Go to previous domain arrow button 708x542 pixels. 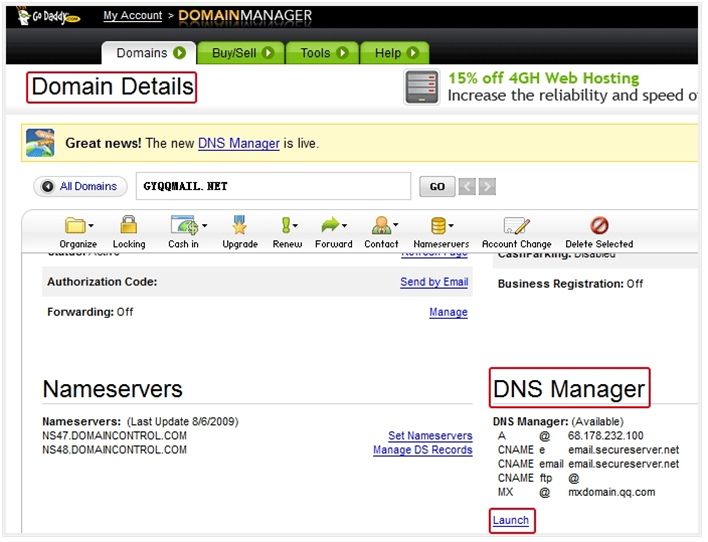coord(467,187)
